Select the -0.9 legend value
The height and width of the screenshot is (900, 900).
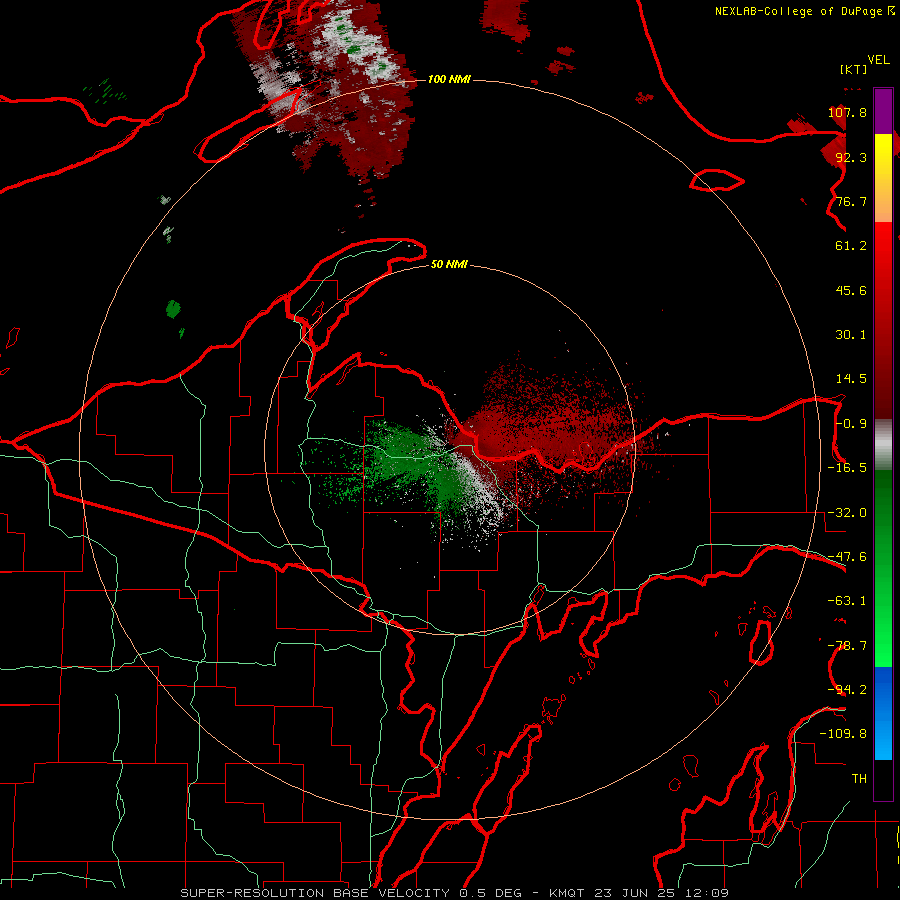(x=851, y=424)
